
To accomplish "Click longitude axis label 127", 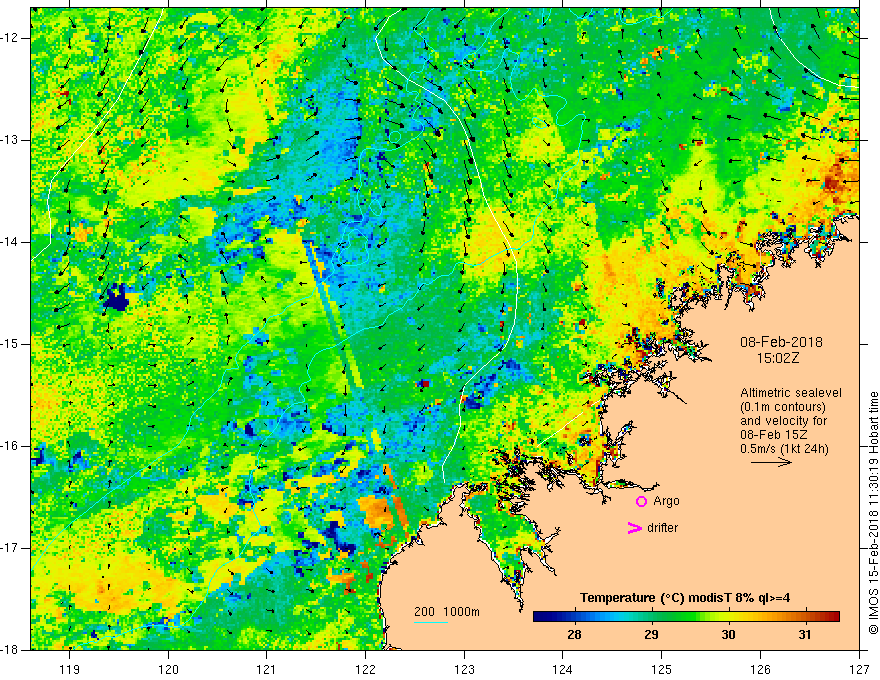I will point(859,669).
